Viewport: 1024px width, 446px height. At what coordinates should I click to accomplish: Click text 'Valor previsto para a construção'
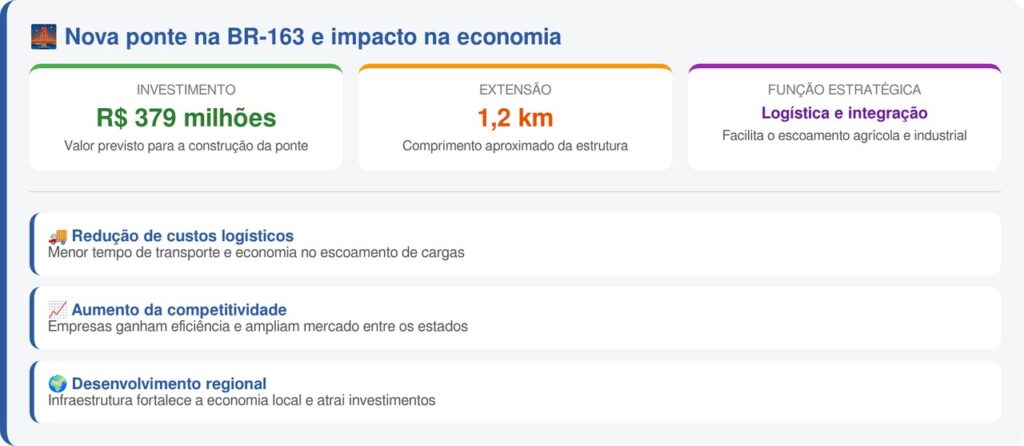[186, 146]
